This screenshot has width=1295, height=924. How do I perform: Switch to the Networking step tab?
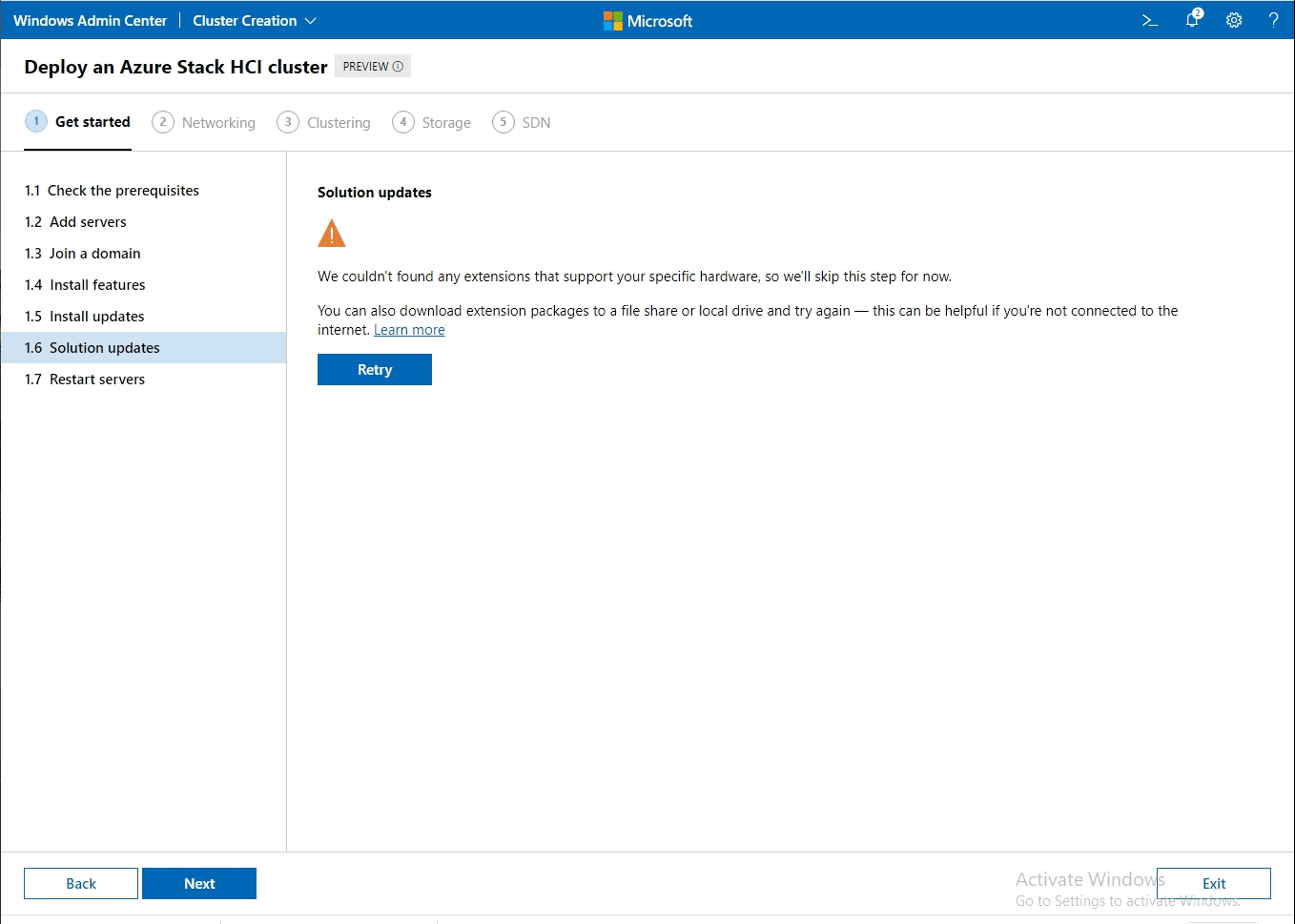pyautogui.click(x=204, y=123)
